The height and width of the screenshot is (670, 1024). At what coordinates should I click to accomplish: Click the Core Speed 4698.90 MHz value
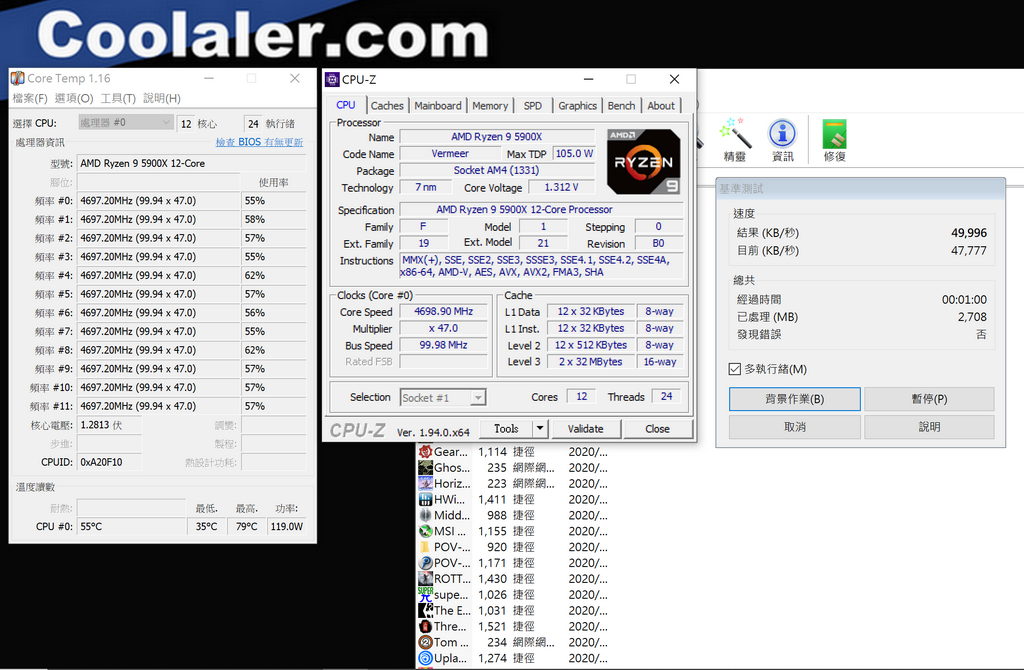[x=443, y=311]
